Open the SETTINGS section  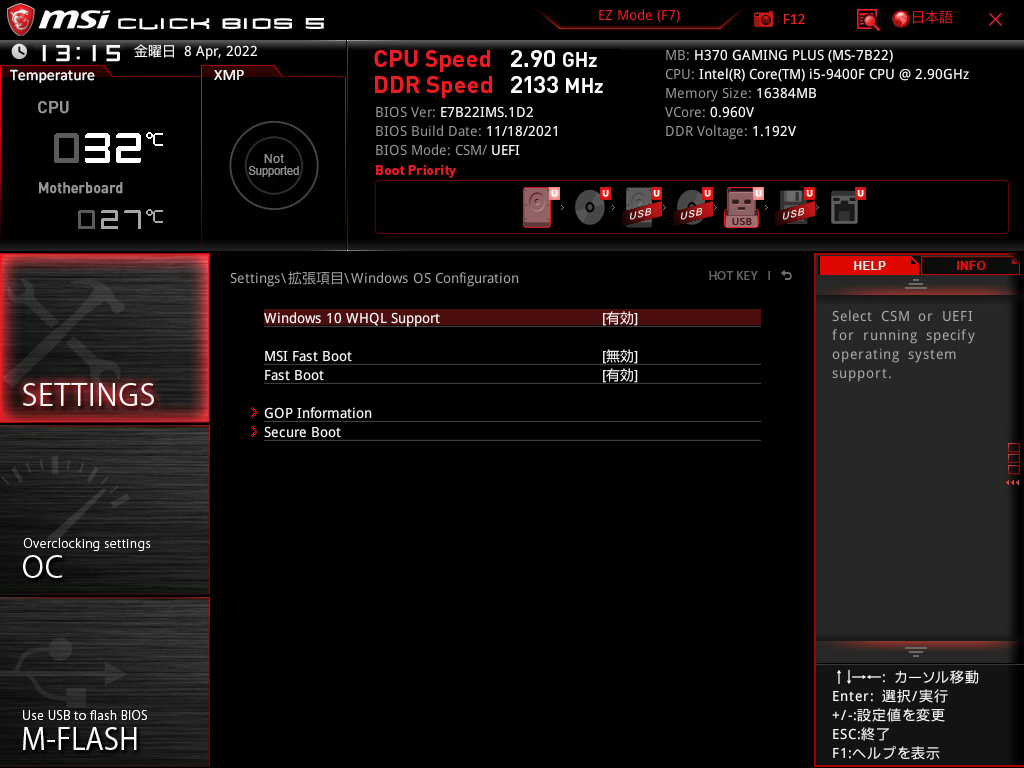(x=104, y=338)
